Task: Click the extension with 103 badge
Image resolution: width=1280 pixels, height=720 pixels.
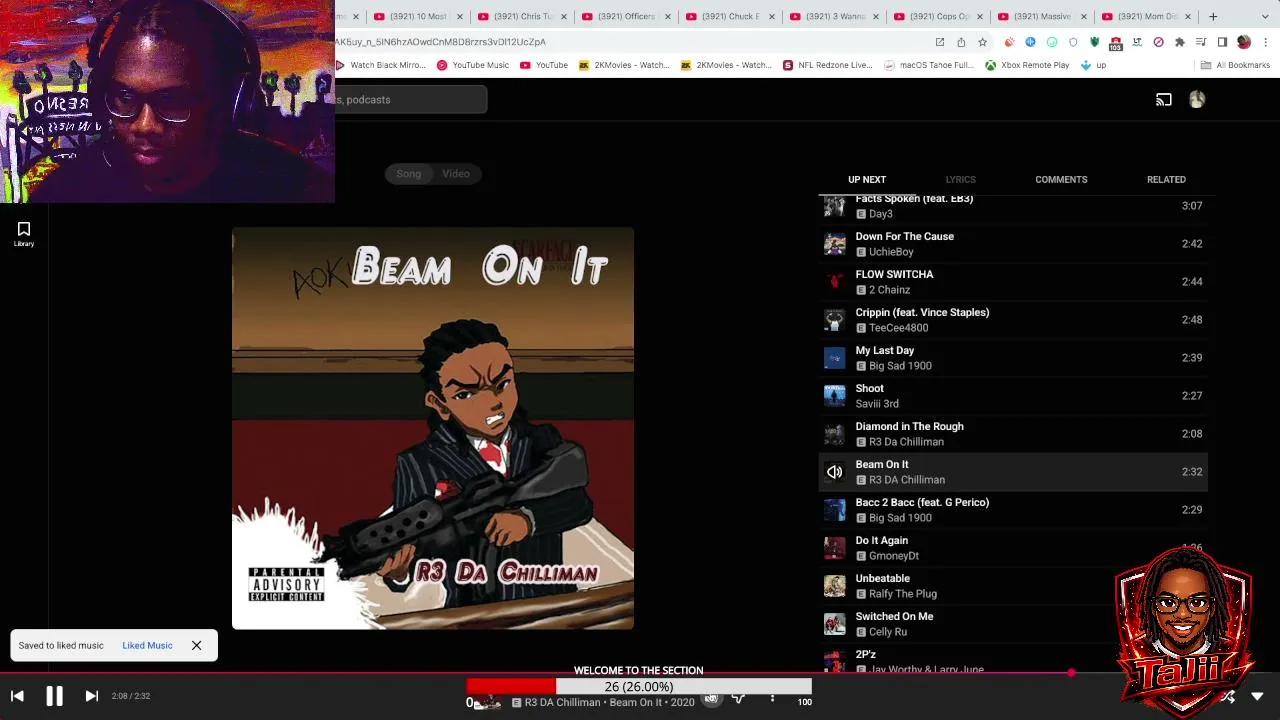Action: point(1116,43)
